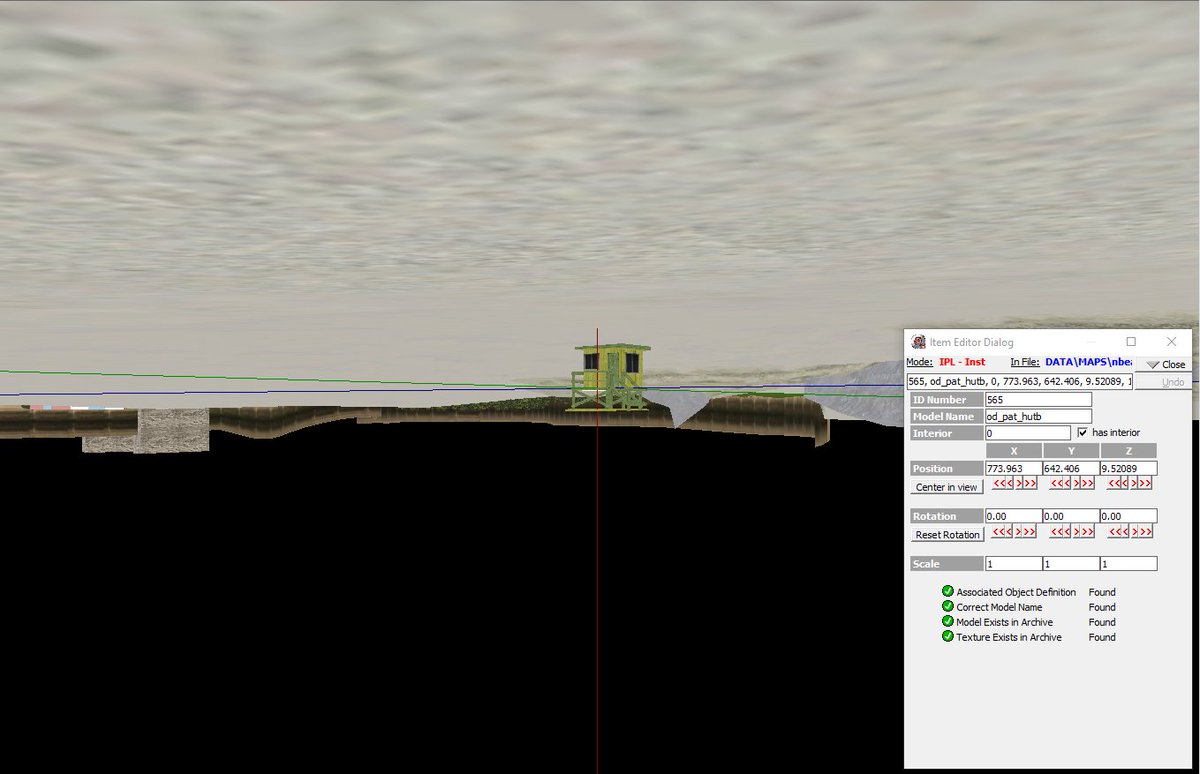
Task: Click Position Y small decrease single arrow
Action: pos(1067,483)
